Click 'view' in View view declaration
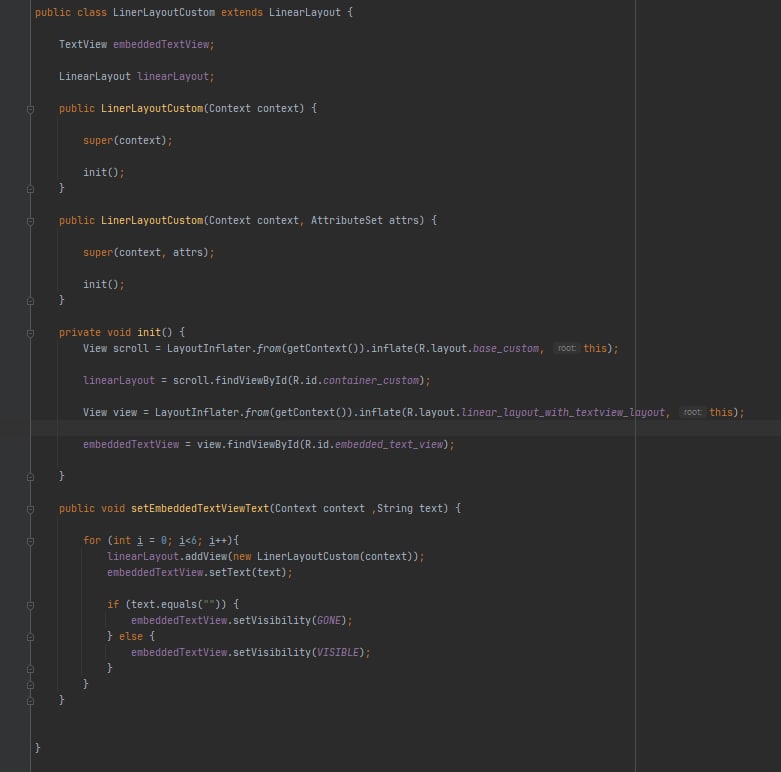The width and height of the screenshot is (781, 772). (125, 412)
